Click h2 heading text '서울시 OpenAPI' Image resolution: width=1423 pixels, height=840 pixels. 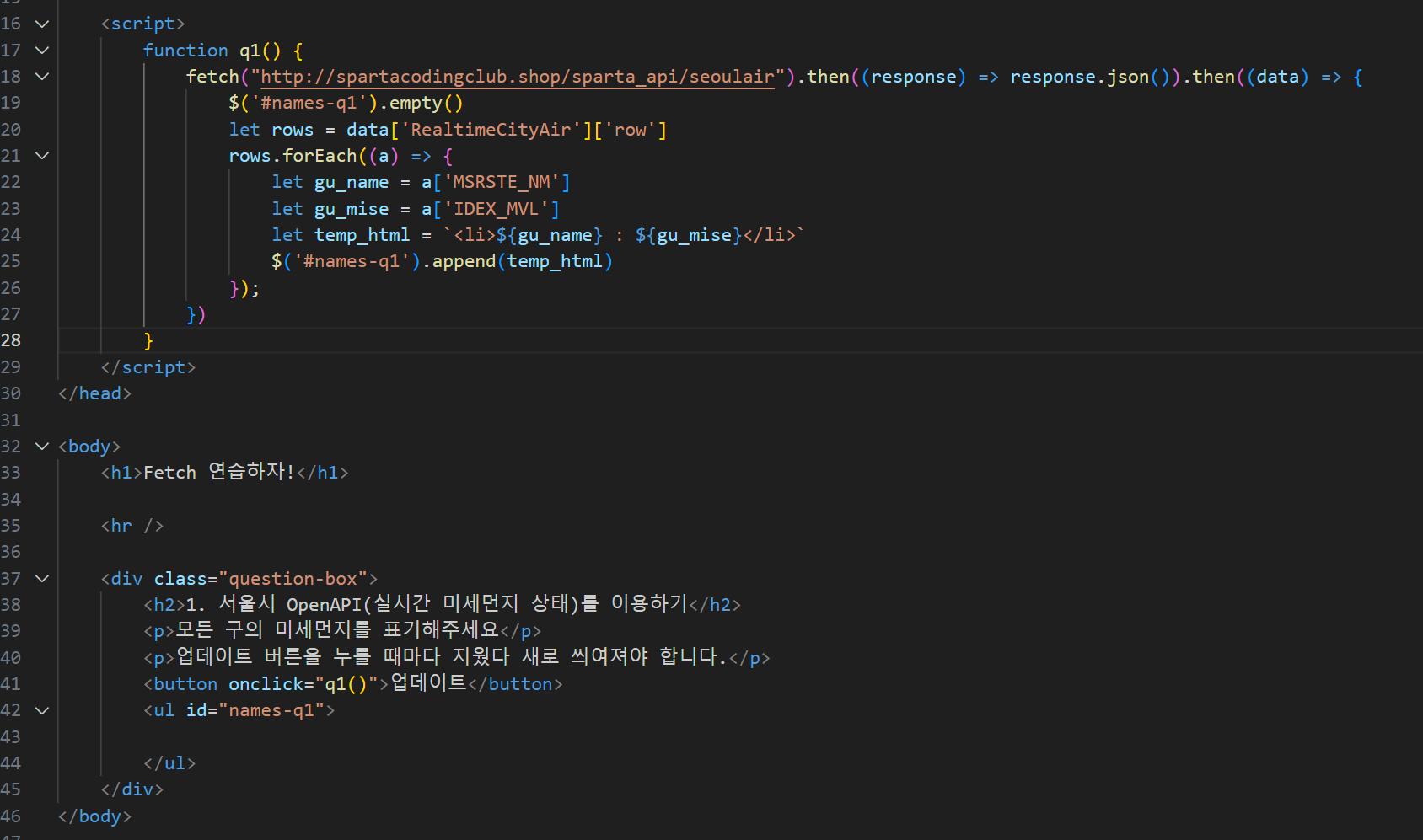(291, 604)
